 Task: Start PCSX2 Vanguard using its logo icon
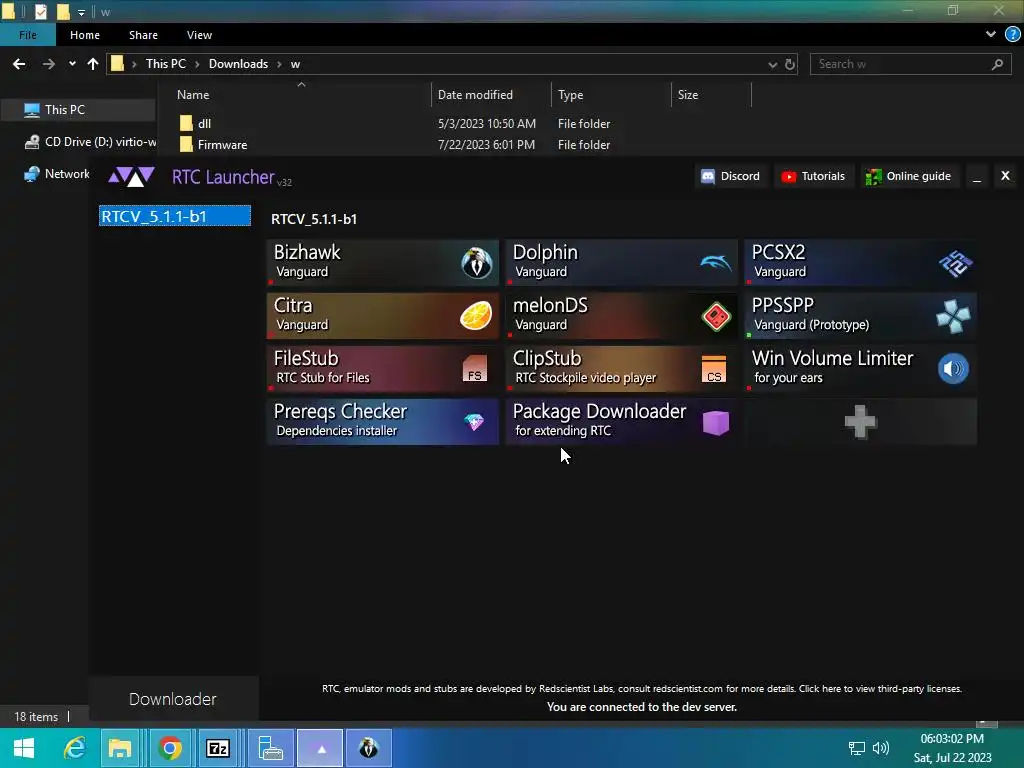click(955, 263)
